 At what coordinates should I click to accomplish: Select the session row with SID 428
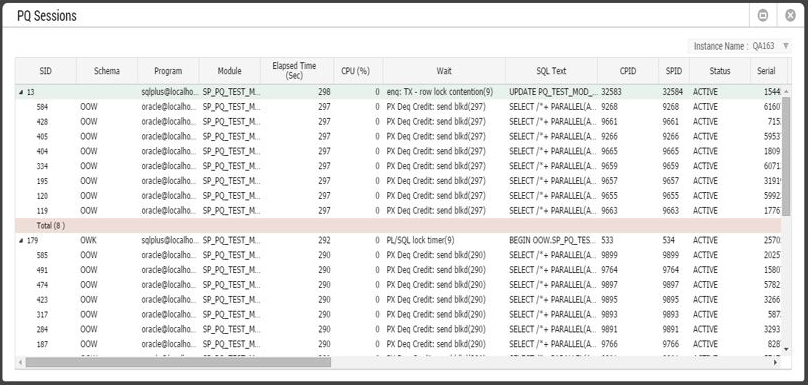398,122
